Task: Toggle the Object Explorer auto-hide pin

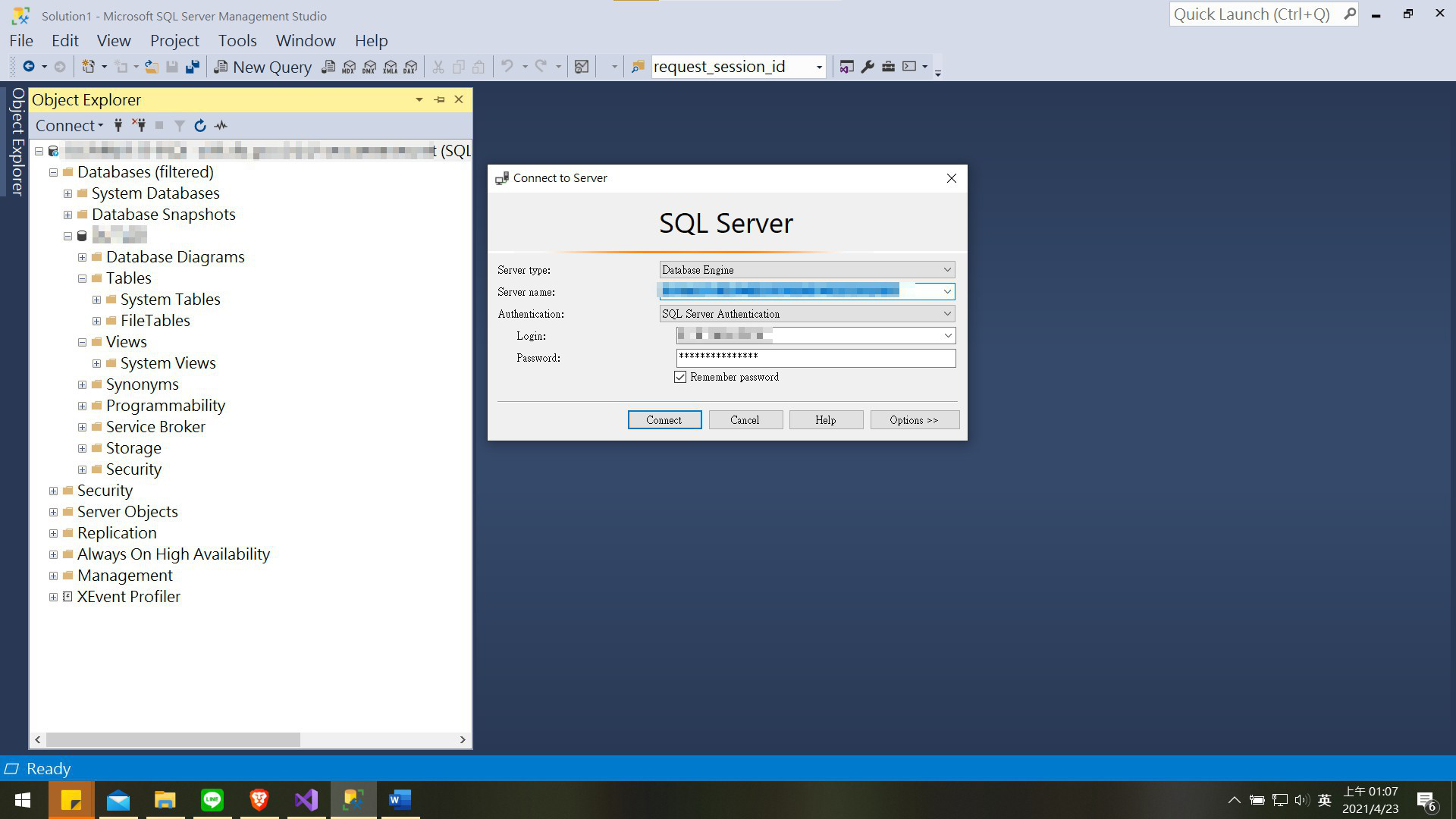Action: pos(439,99)
